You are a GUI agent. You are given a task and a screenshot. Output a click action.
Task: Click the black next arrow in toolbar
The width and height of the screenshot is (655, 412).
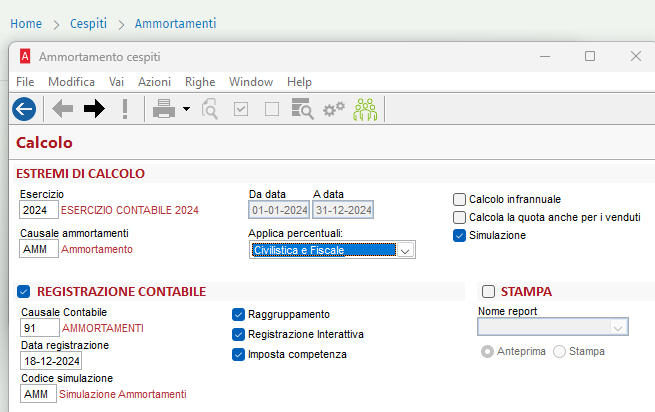point(94,109)
